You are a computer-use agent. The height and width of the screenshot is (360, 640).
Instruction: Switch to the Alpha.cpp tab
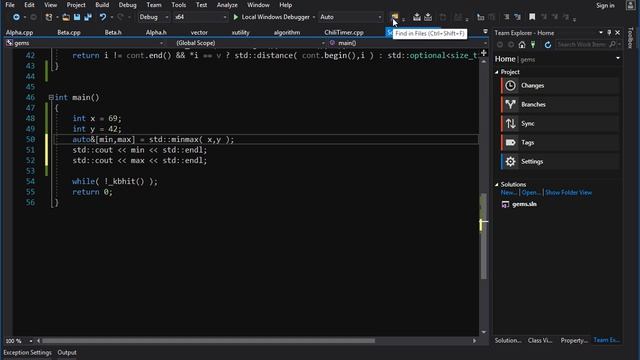pos(20,32)
